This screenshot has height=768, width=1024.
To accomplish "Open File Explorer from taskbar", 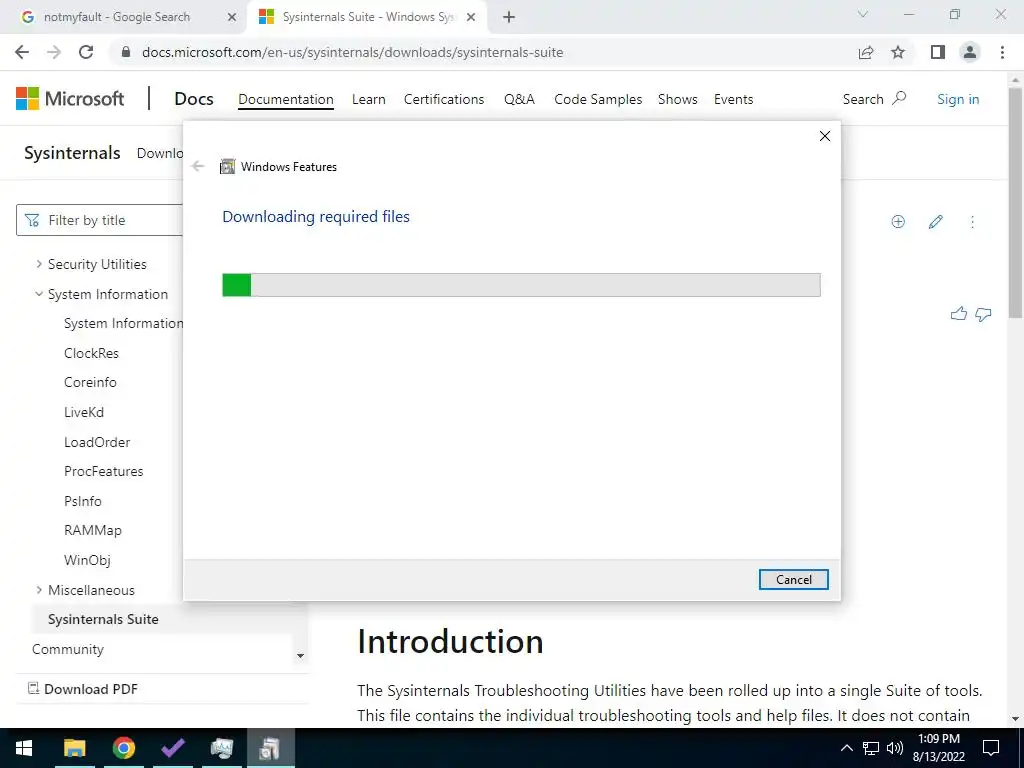I will pos(74,748).
